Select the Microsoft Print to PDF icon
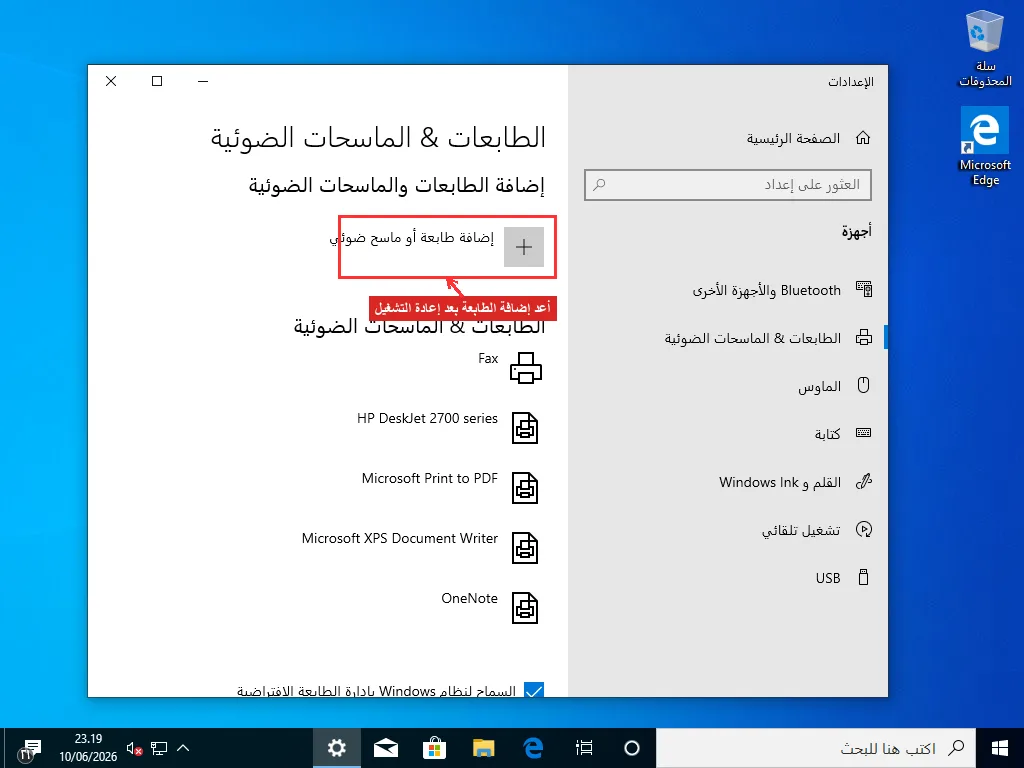The width and height of the screenshot is (1024, 768). (x=525, y=488)
